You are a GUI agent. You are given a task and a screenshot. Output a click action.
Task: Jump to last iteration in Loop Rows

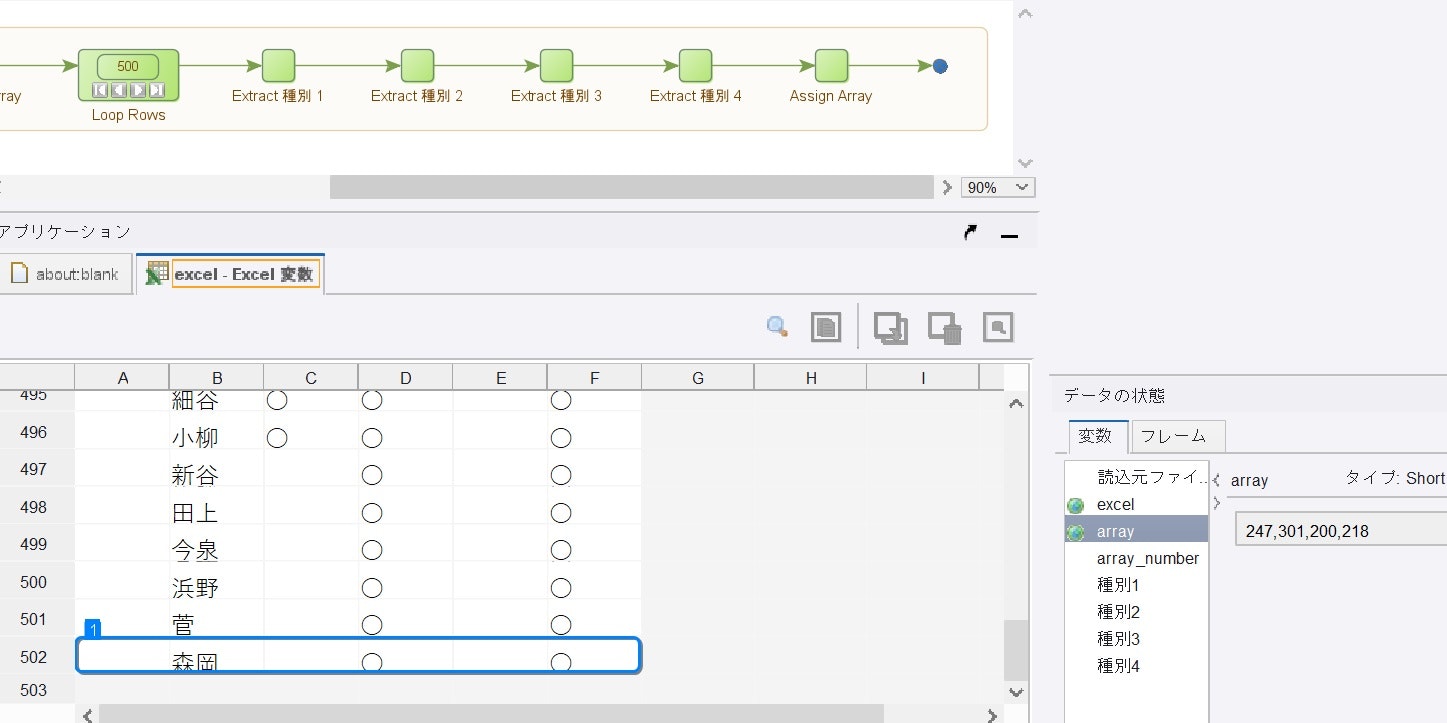click(x=157, y=90)
